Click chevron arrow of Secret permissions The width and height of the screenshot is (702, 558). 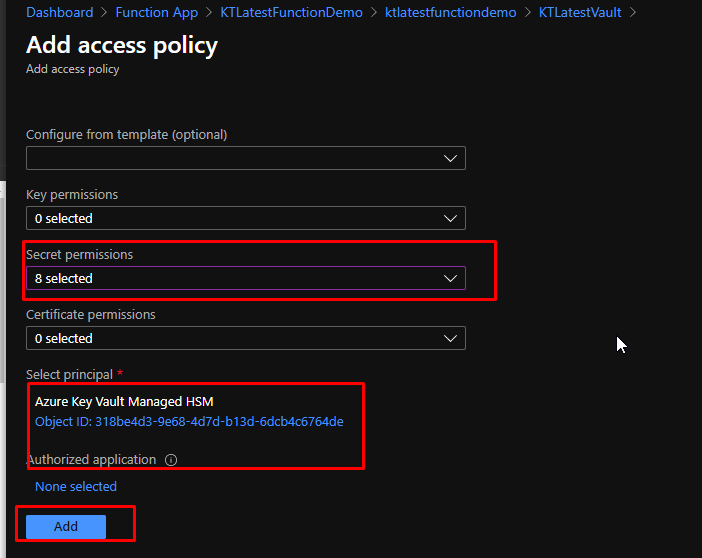click(450, 279)
